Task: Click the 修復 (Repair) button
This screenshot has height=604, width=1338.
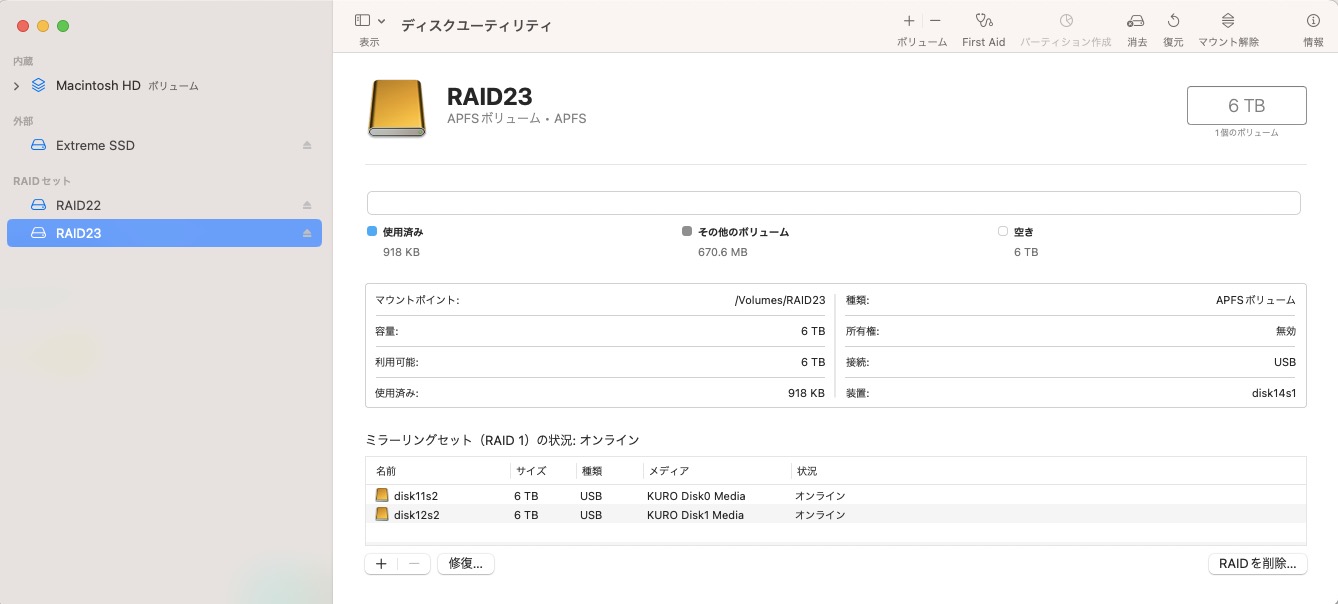Action: pyautogui.click(x=465, y=563)
